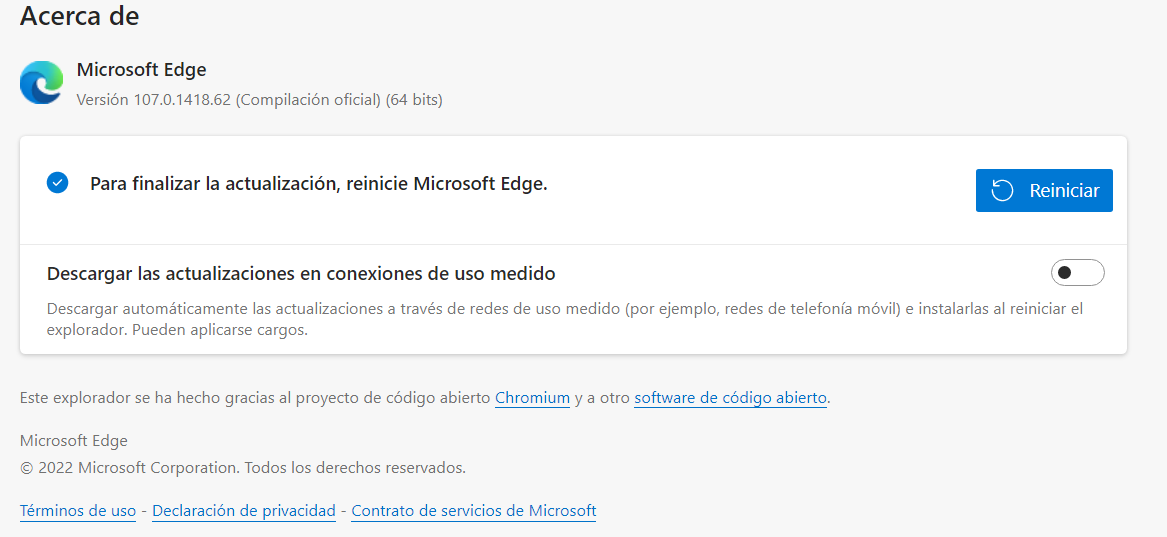Click the Versión 107.0.1418.62 text
This screenshot has height=537, width=1167.
point(260,100)
